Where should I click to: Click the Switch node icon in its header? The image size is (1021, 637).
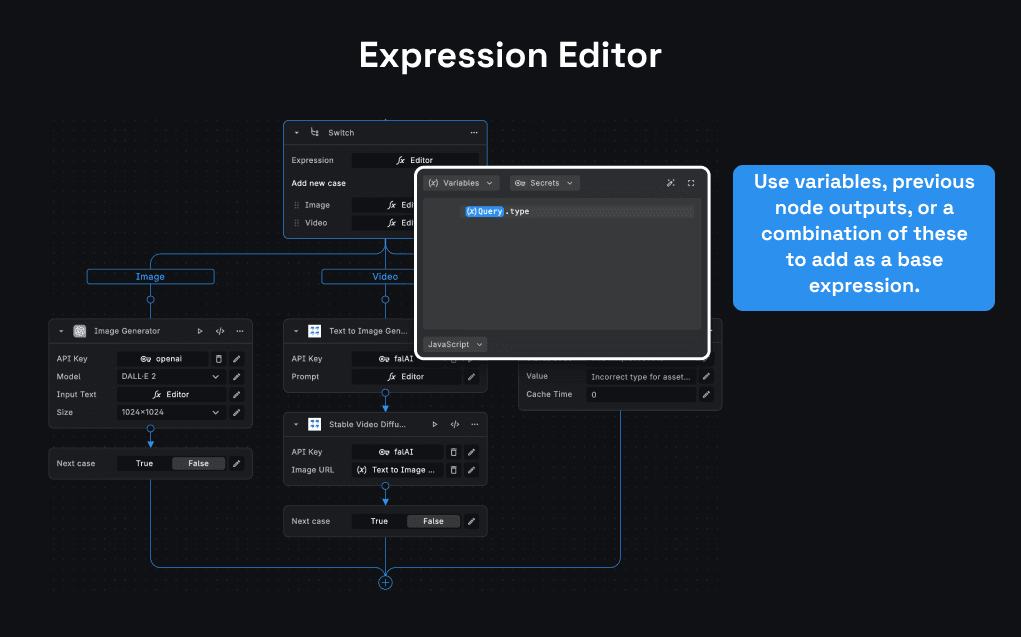pyautogui.click(x=313, y=132)
